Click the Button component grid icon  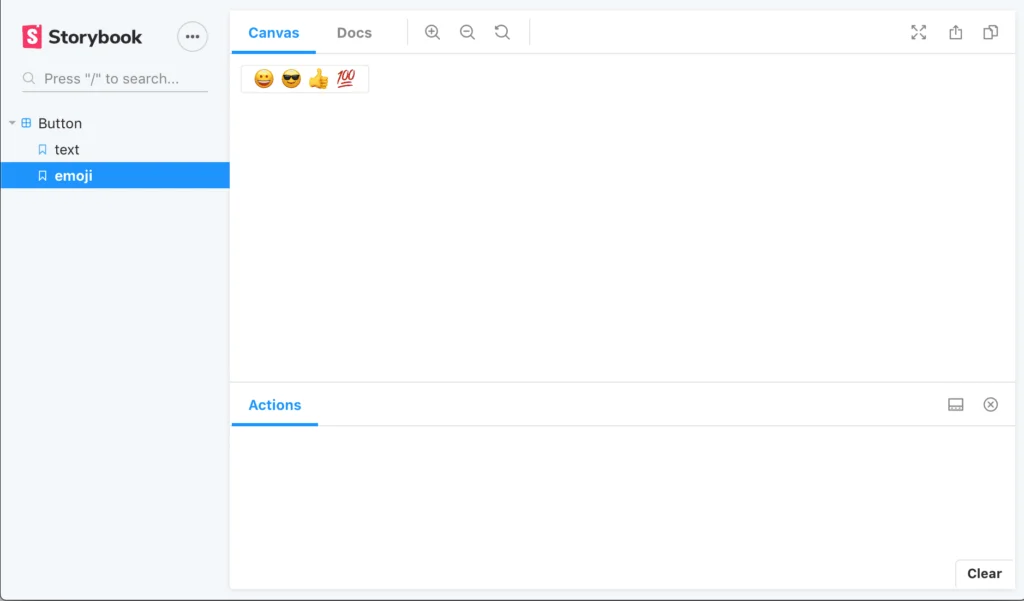[x=26, y=123]
